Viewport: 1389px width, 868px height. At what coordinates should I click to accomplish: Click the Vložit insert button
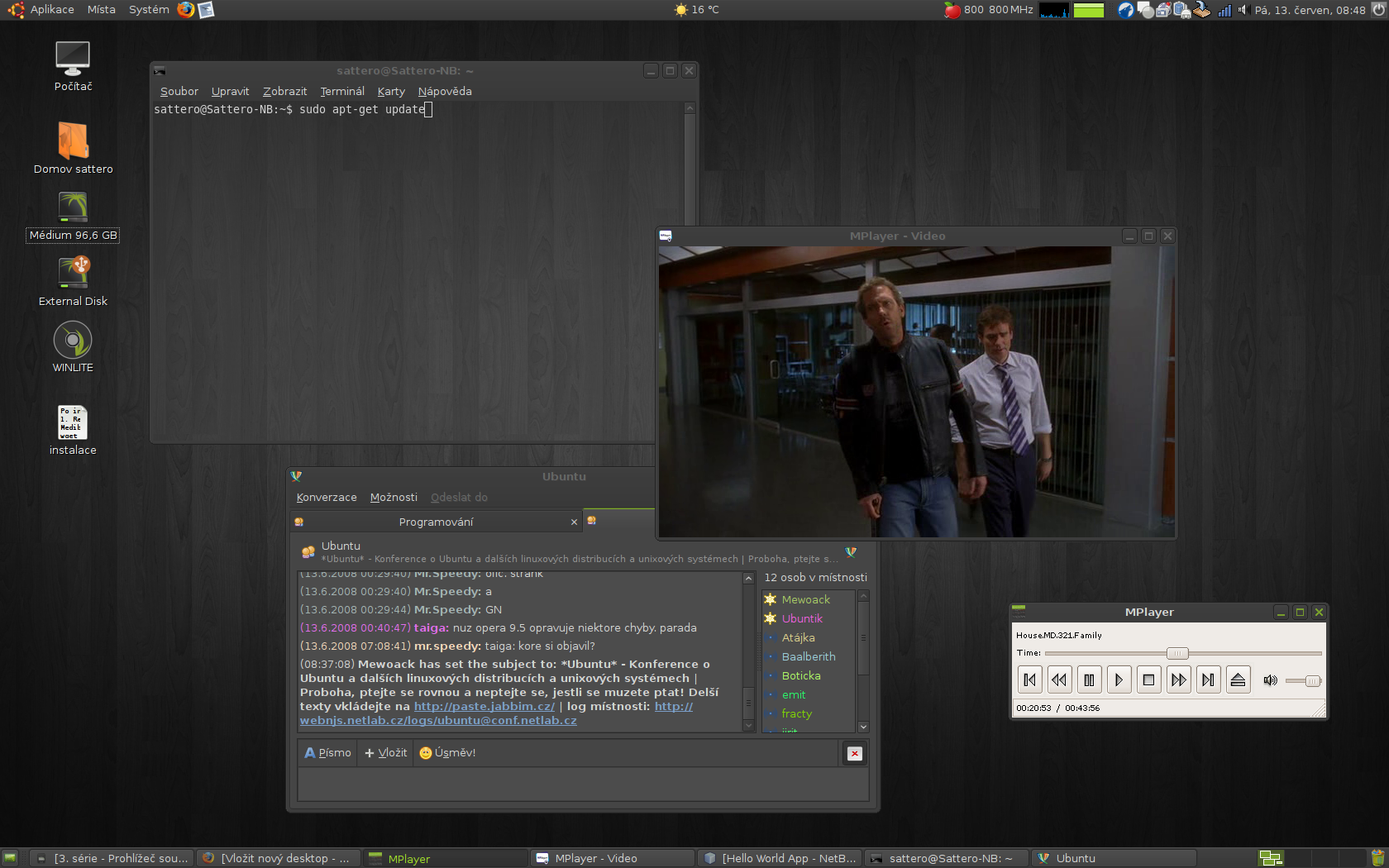[386, 752]
